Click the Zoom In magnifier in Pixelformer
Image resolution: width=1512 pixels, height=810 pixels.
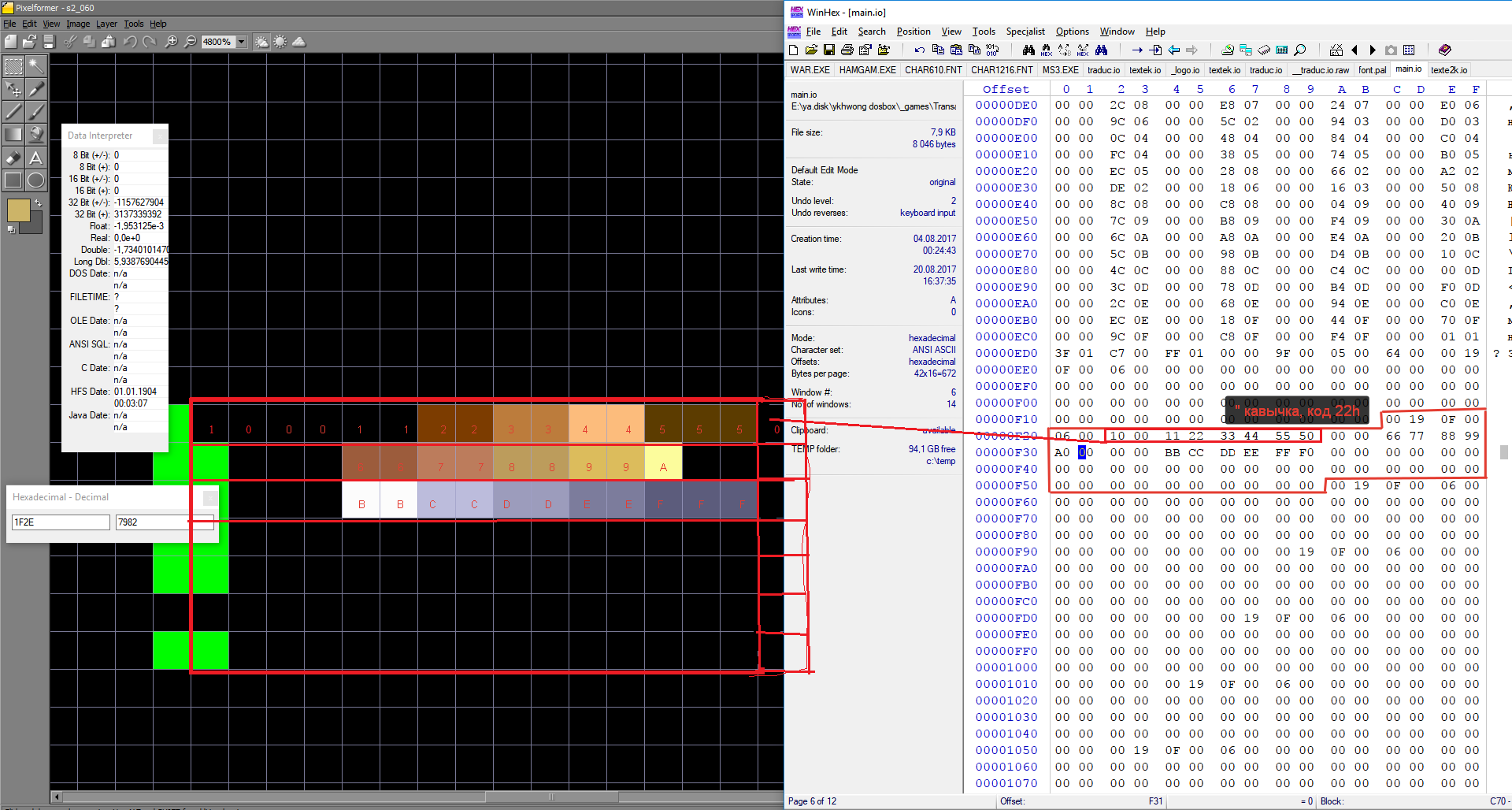point(171,42)
